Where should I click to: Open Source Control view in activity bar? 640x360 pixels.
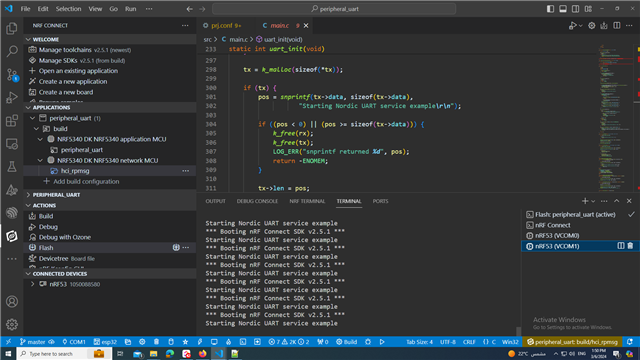tap(12, 75)
